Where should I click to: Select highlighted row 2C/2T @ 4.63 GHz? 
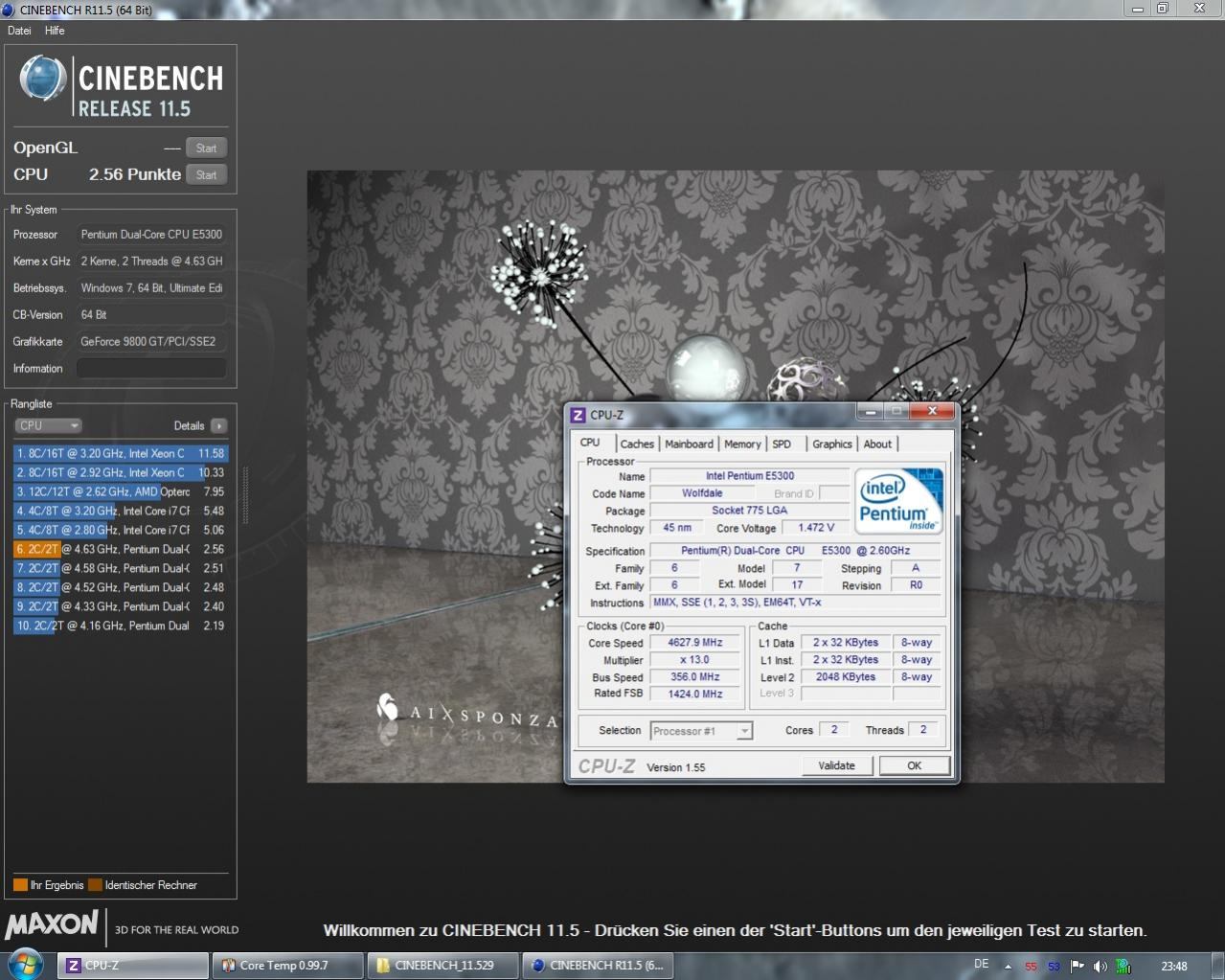(x=121, y=549)
